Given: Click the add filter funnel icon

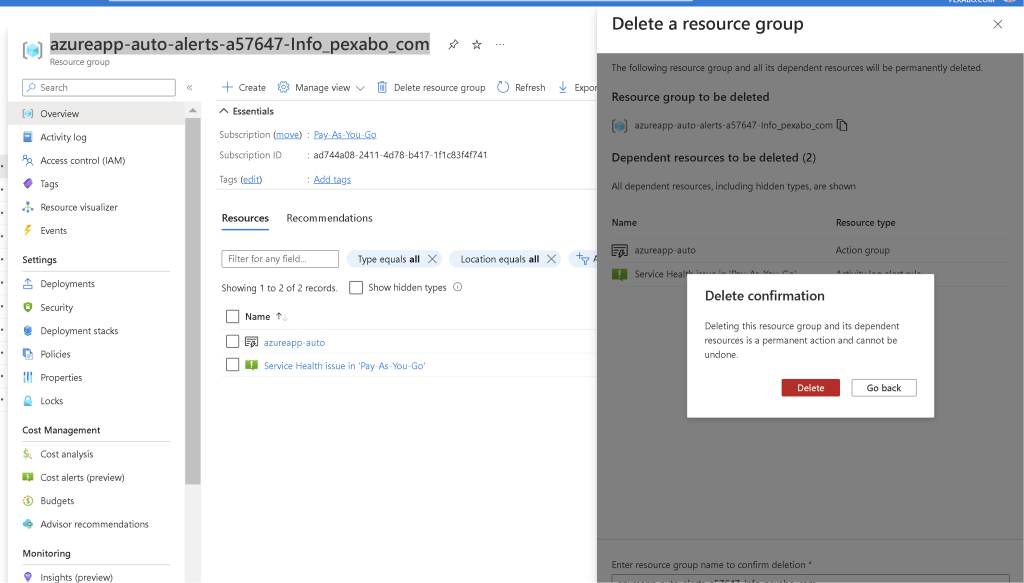Looking at the screenshot, I should point(583,259).
